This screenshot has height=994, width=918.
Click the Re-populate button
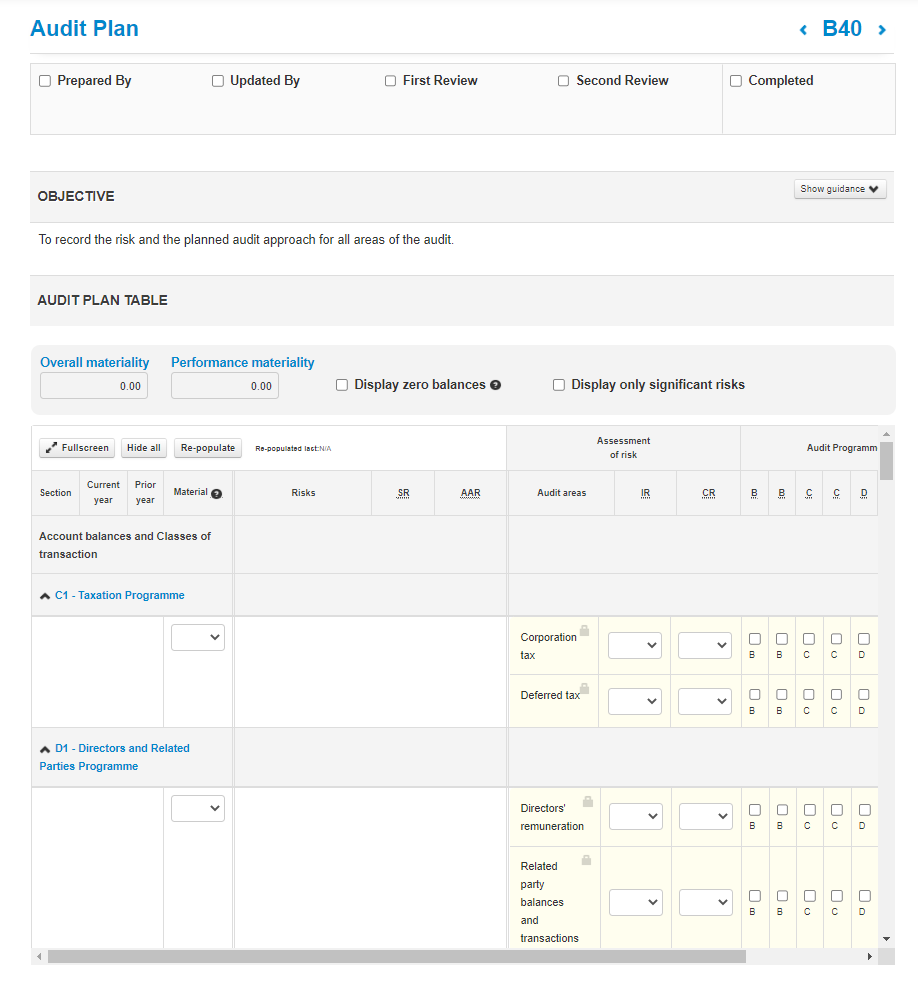click(x=207, y=447)
